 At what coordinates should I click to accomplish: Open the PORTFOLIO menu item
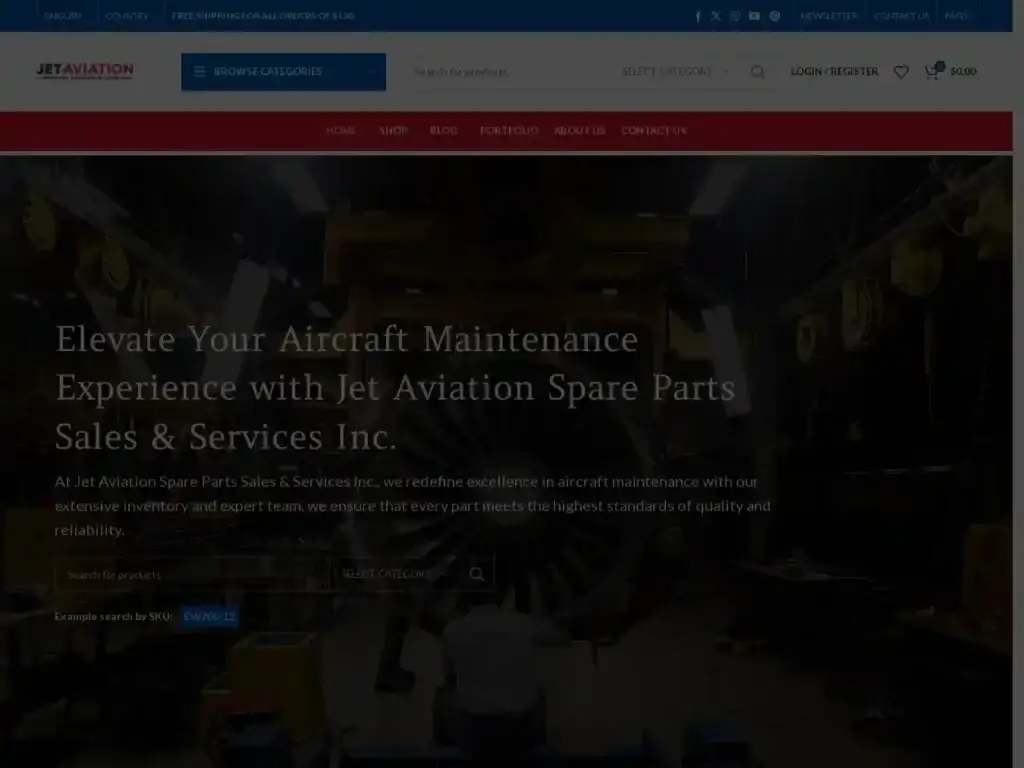(x=509, y=130)
